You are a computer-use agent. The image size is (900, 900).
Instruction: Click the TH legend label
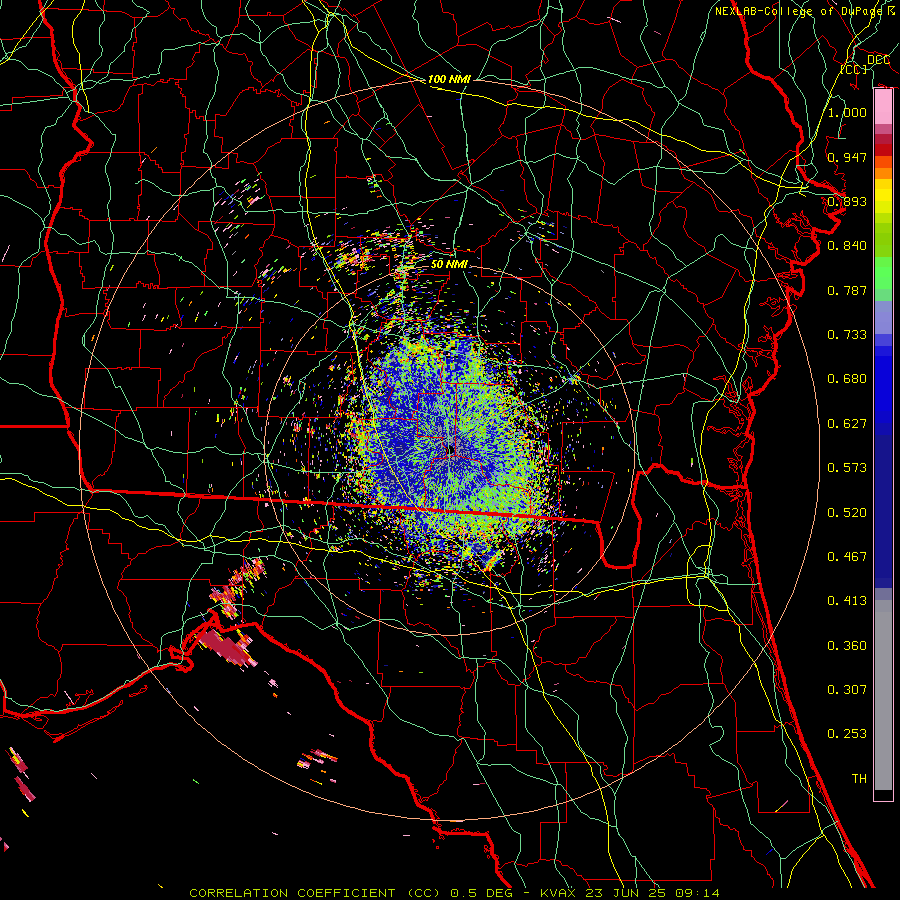click(859, 779)
